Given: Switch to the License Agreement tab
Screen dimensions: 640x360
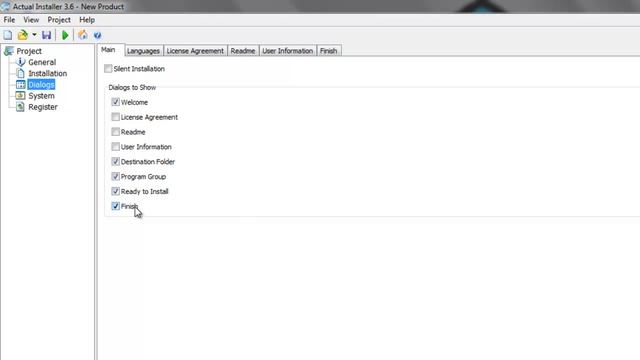Looking at the screenshot, I should (x=195, y=51).
